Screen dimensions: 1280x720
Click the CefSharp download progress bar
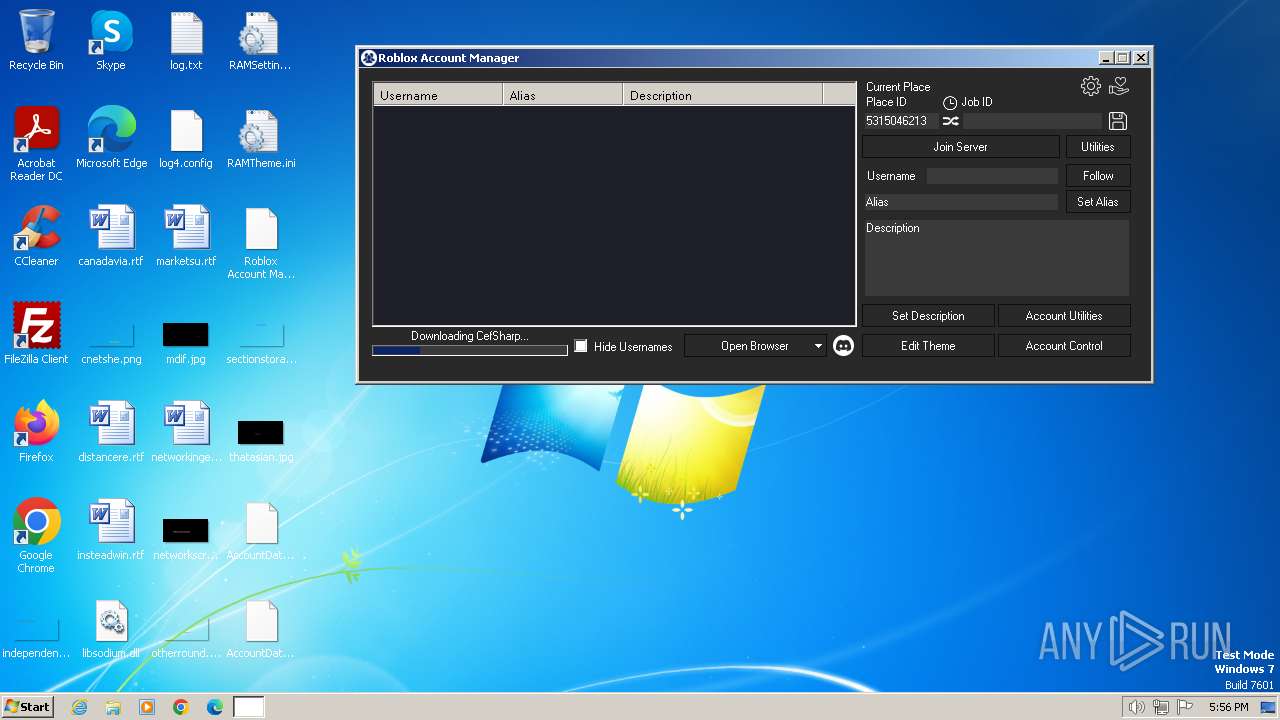pos(470,350)
